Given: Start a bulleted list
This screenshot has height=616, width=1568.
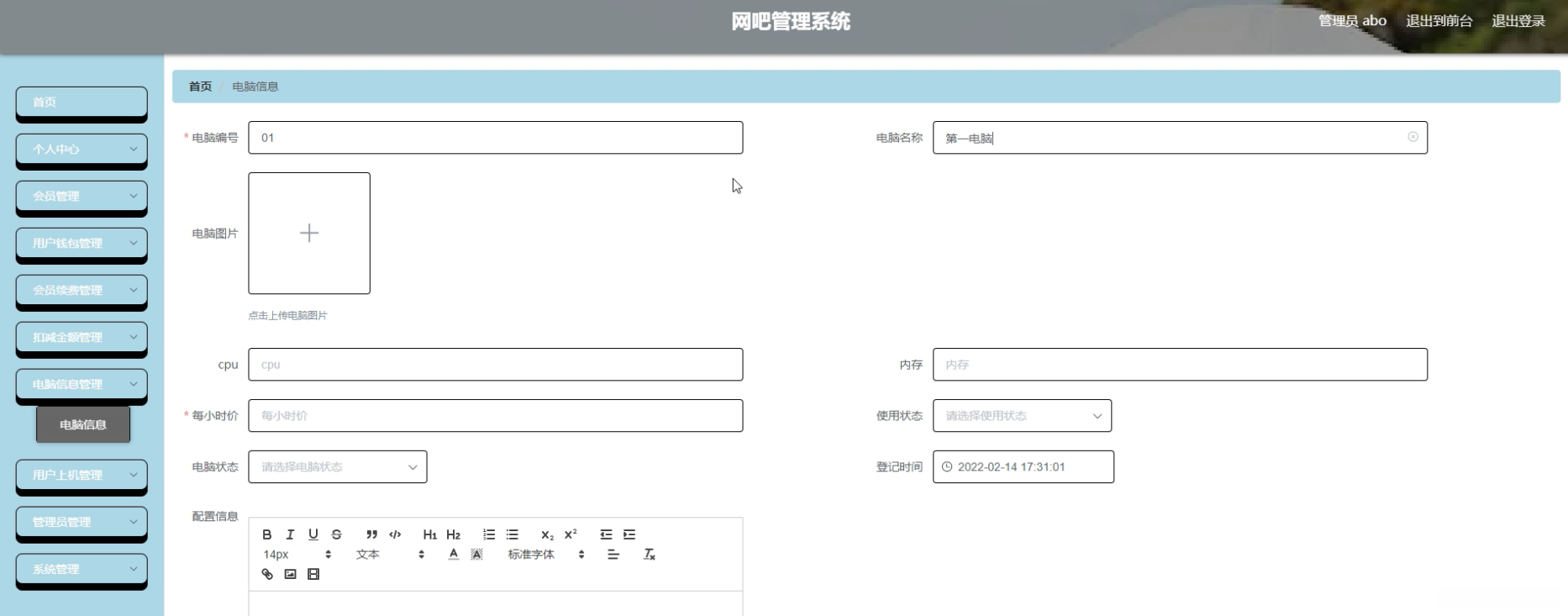Looking at the screenshot, I should pos(513,534).
